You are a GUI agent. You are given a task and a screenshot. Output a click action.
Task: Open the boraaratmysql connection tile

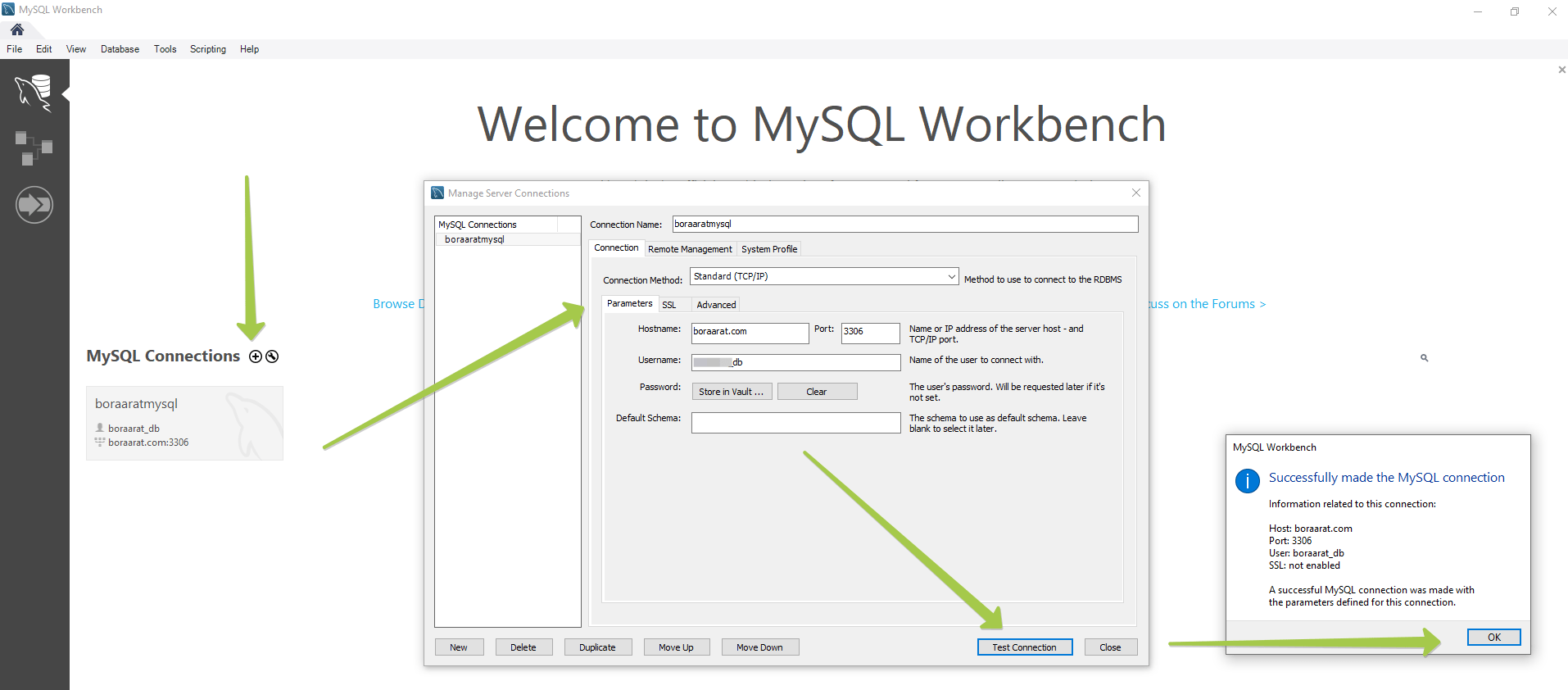184,423
